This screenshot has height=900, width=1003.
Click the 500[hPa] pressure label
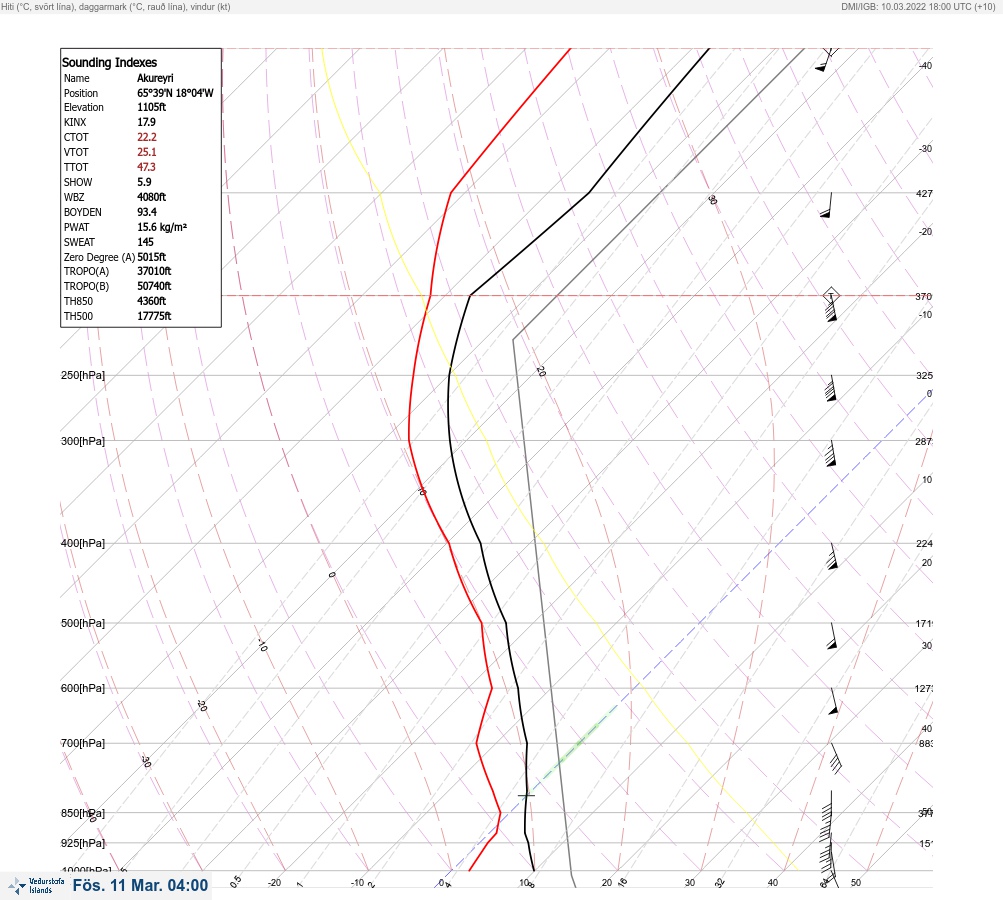coord(83,624)
